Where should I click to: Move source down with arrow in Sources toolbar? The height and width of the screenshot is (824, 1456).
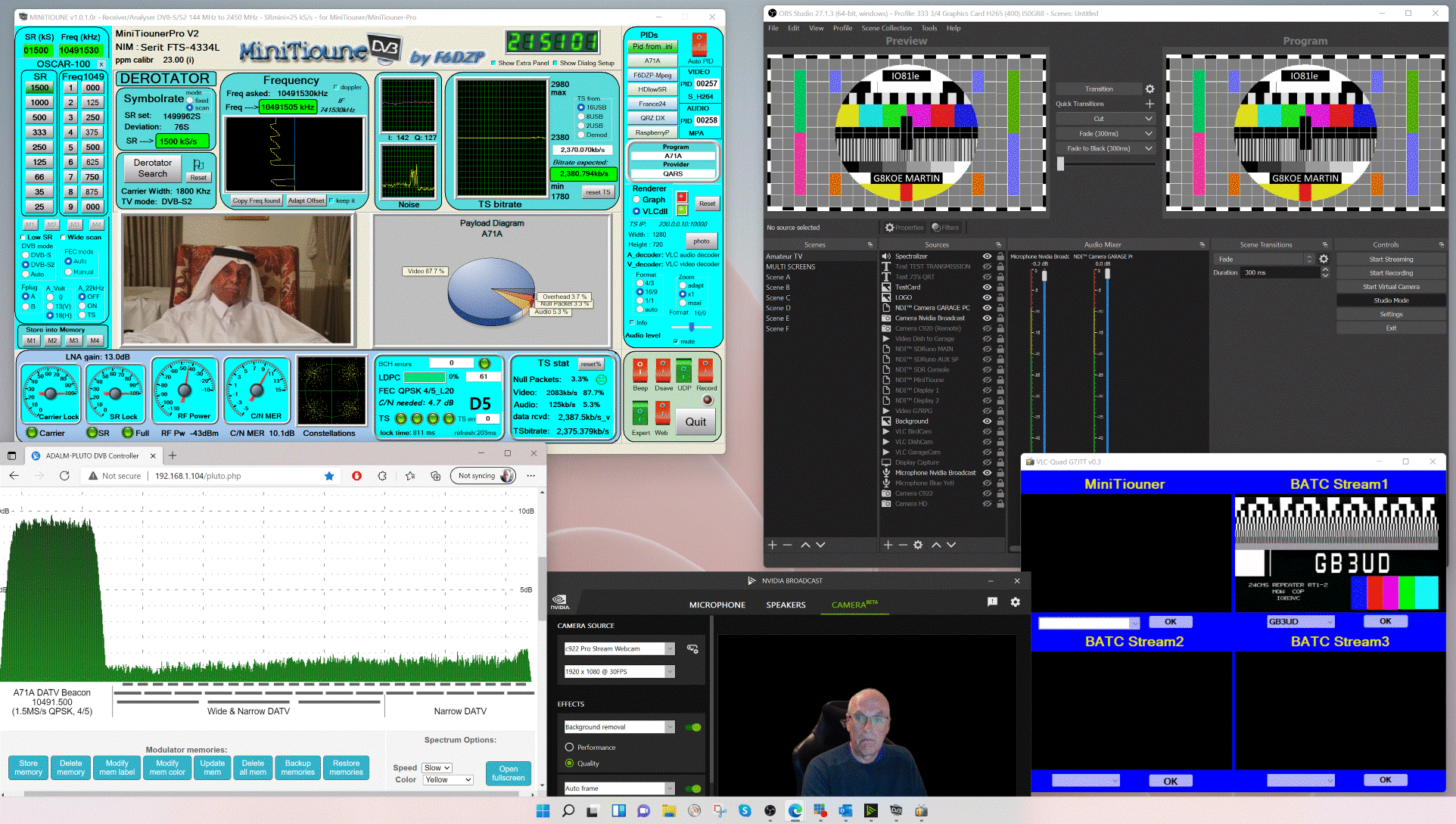[951, 545]
